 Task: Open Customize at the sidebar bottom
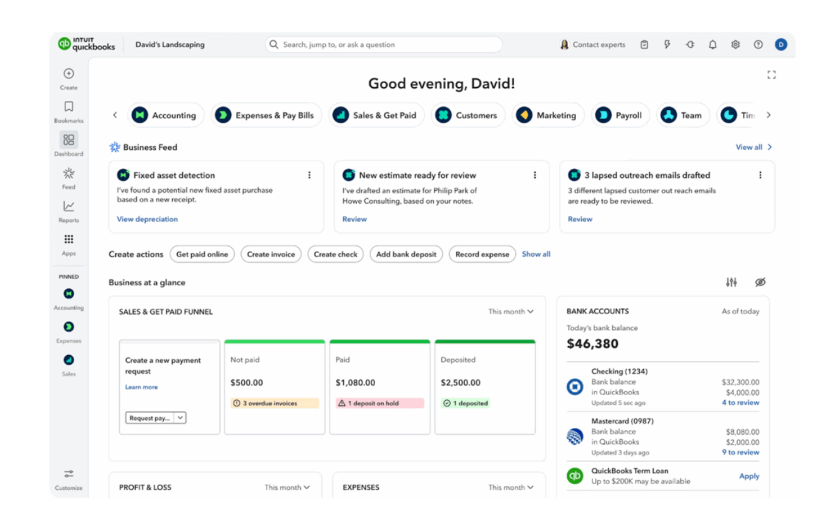pos(69,480)
